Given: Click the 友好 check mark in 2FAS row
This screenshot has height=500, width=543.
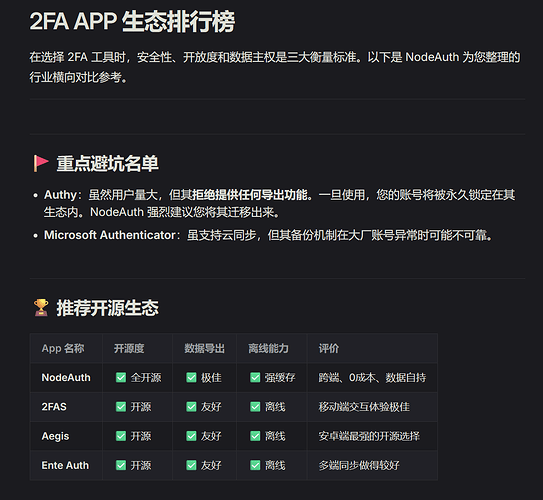Looking at the screenshot, I should pyautogui.click(x=191, y=407).
